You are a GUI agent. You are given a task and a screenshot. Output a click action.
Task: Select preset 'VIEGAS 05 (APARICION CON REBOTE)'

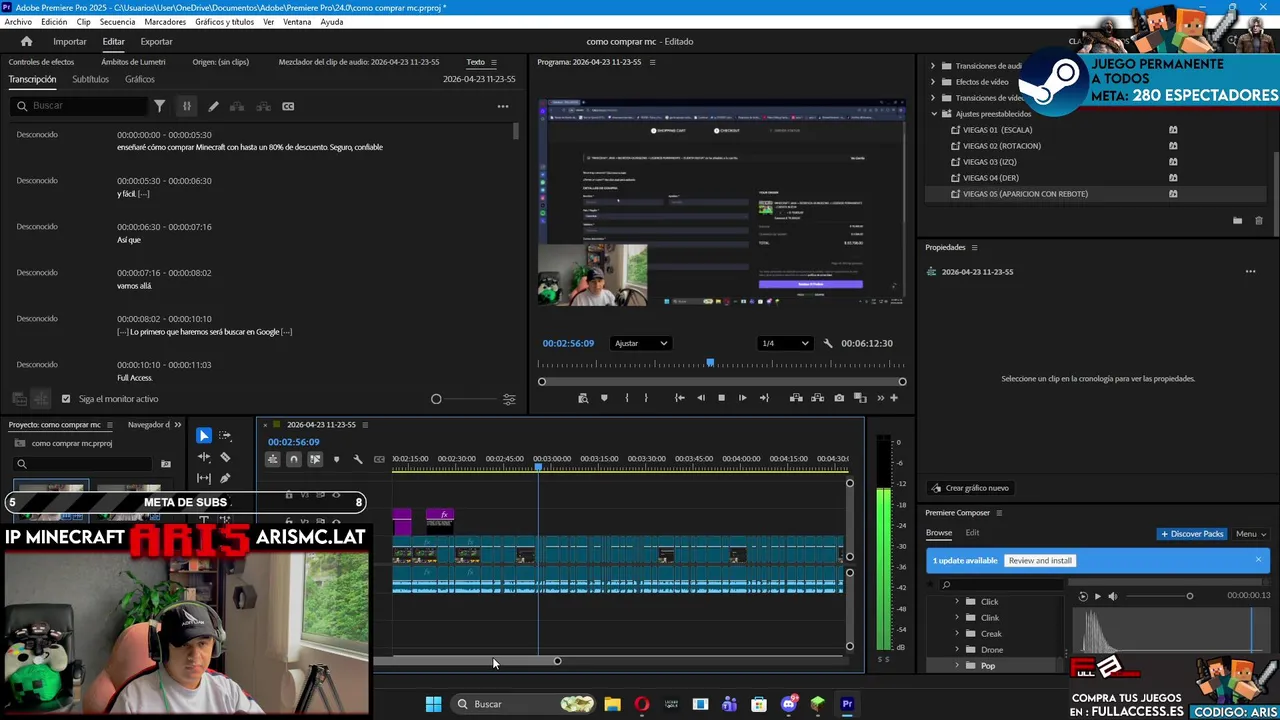tap(1025, 194)
